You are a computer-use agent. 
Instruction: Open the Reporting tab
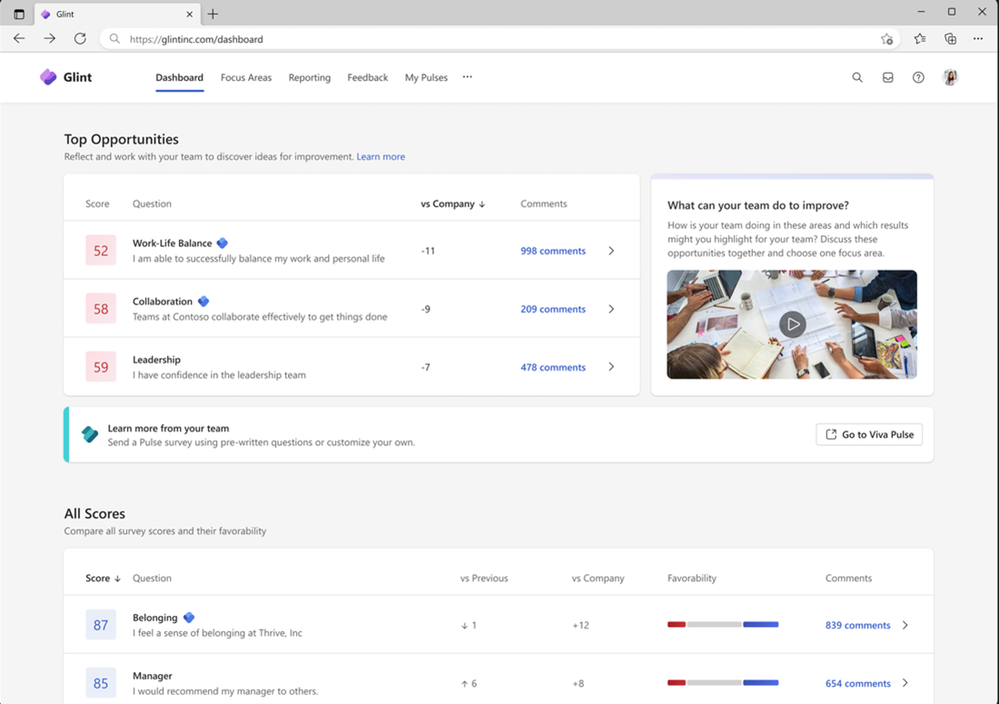point(309,78)
